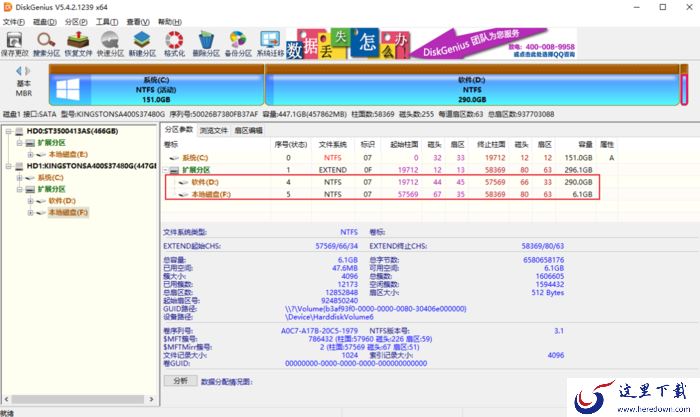The width and height of the screenshot is (700, 417).
Task: Collapse the HD1:KINGSTON tree node
Action: [8, 166]
